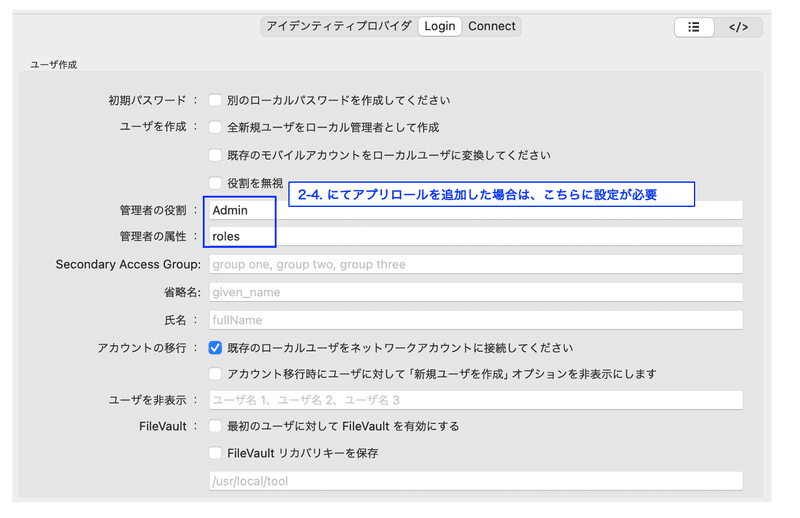This screenshot has width=800, height=518.
Task: Click the /usr/local/tool path field
Action: click(x=476, y=481)
